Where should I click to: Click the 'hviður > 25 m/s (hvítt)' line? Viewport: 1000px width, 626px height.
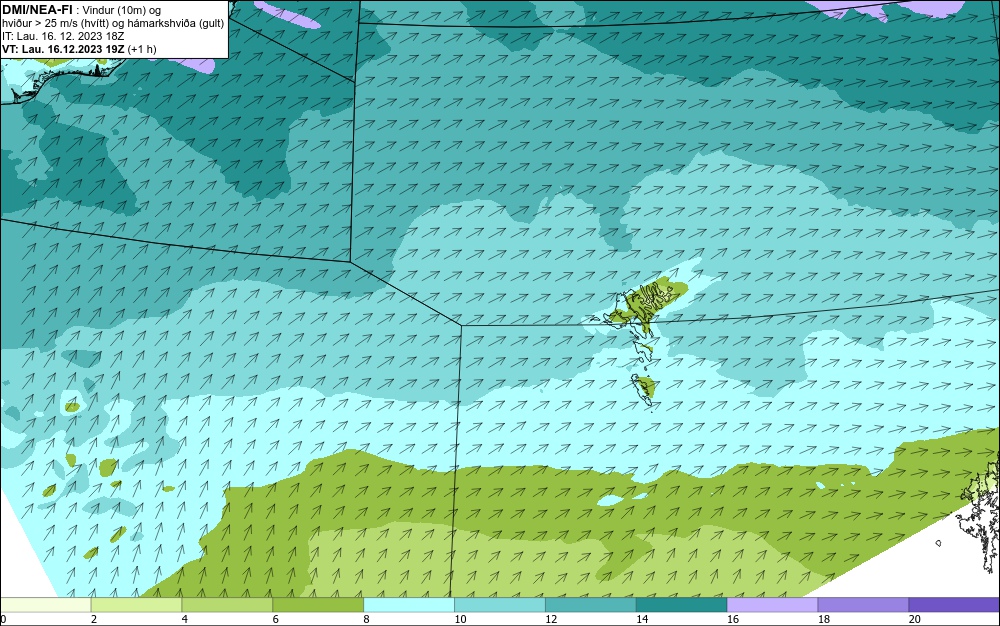pyautogui.click(x=55, y=23)
